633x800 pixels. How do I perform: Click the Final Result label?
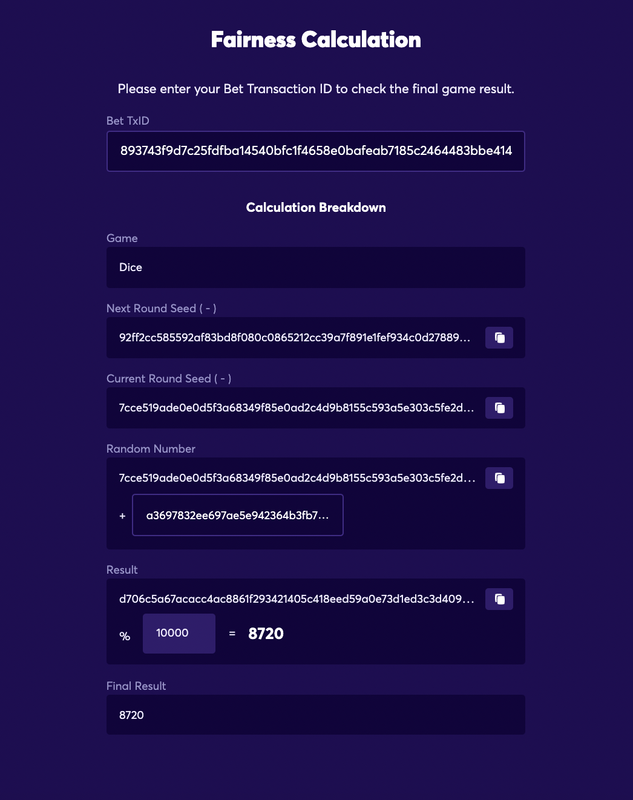tap(136, 686)
